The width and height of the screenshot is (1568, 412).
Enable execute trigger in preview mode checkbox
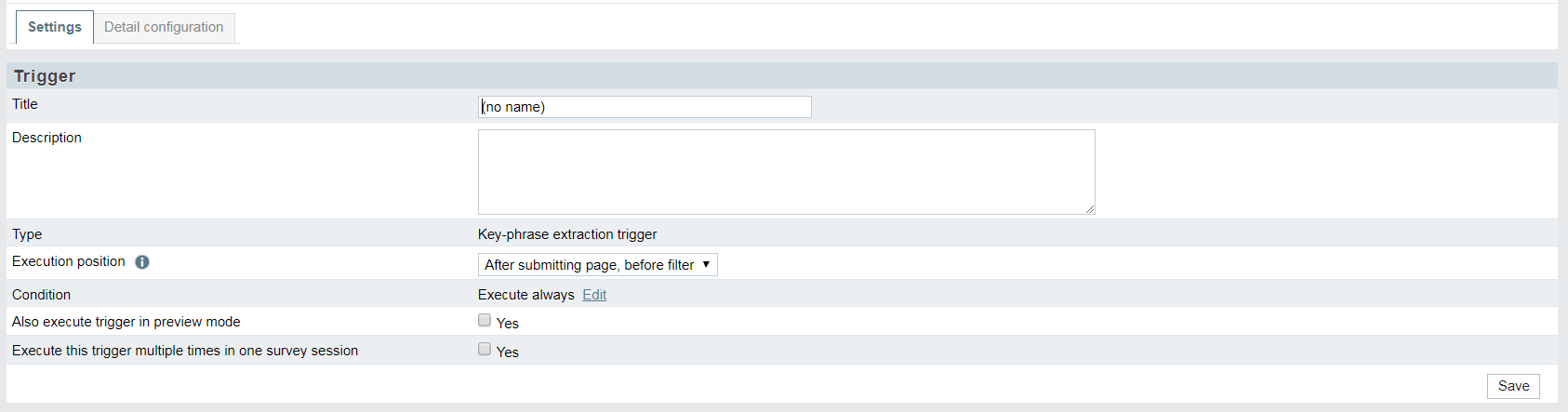coord(485,320)
